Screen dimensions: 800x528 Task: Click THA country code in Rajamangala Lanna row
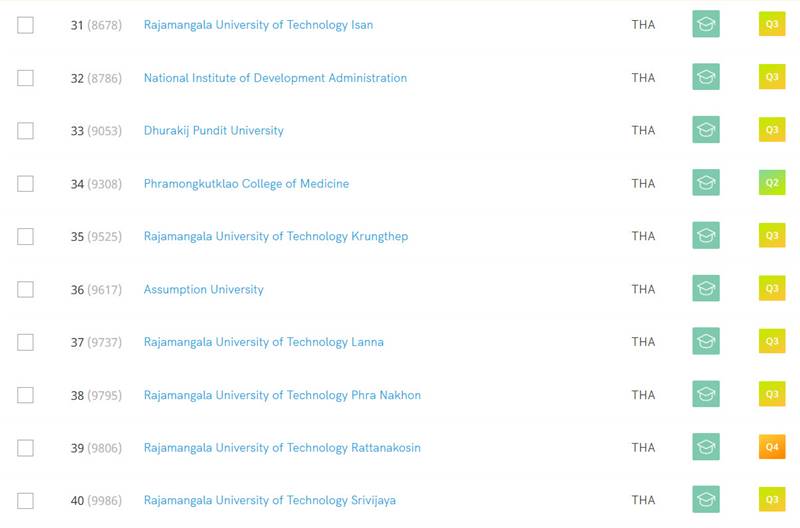click(643, 342)
